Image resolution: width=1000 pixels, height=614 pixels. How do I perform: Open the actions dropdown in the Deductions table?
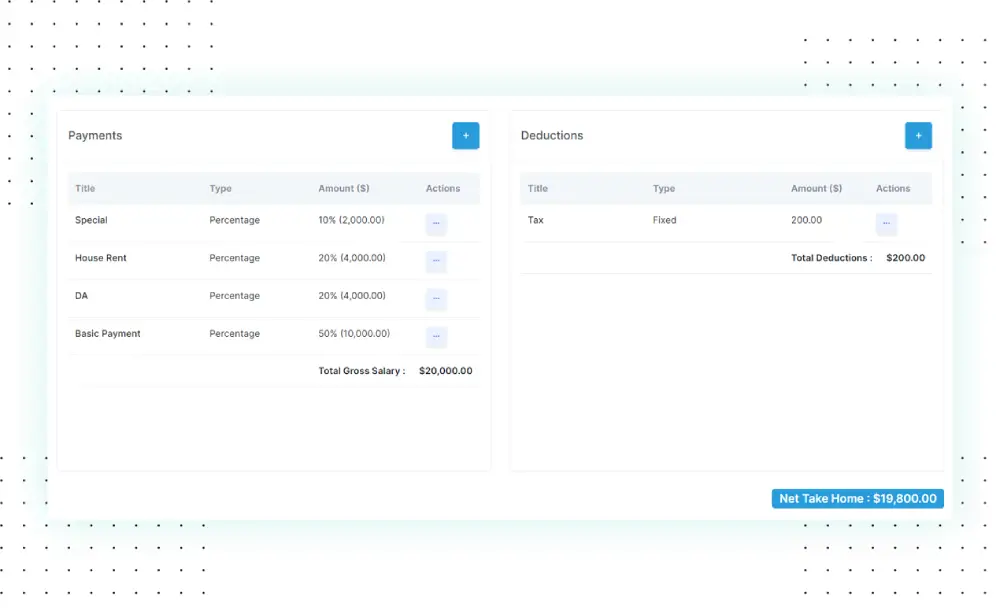(x=886, y=223)
